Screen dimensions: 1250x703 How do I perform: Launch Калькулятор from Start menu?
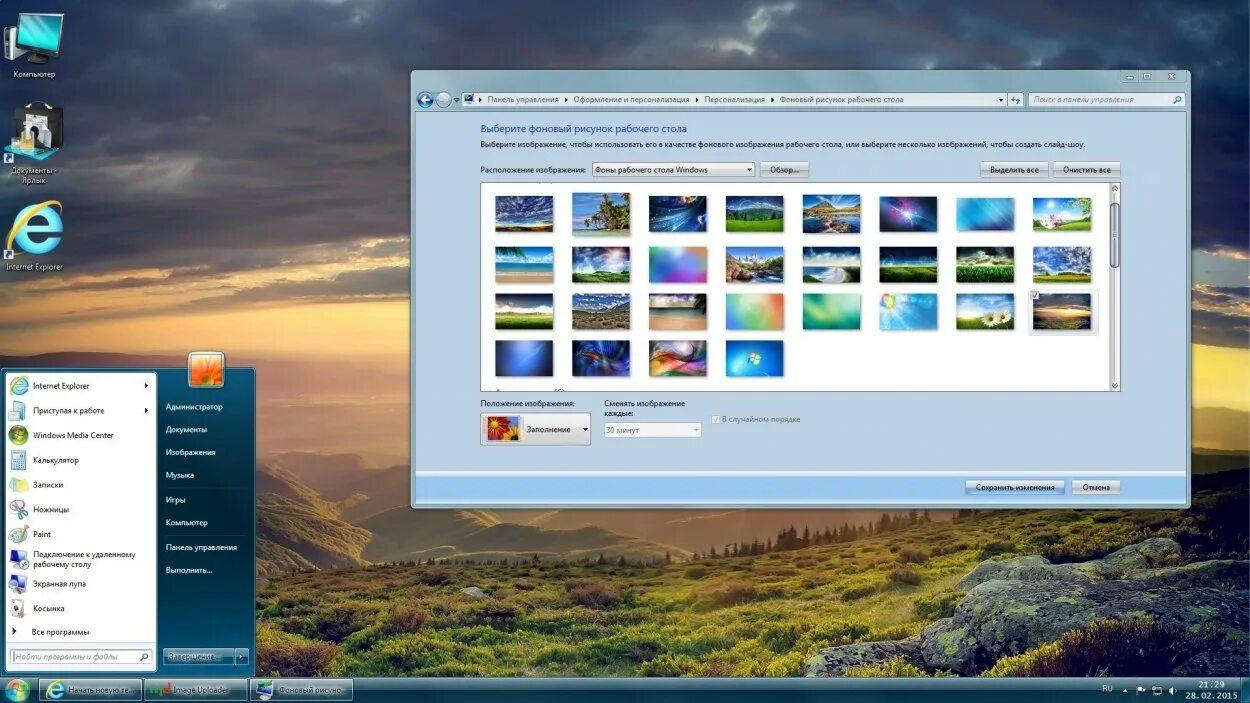coord(19,460)
